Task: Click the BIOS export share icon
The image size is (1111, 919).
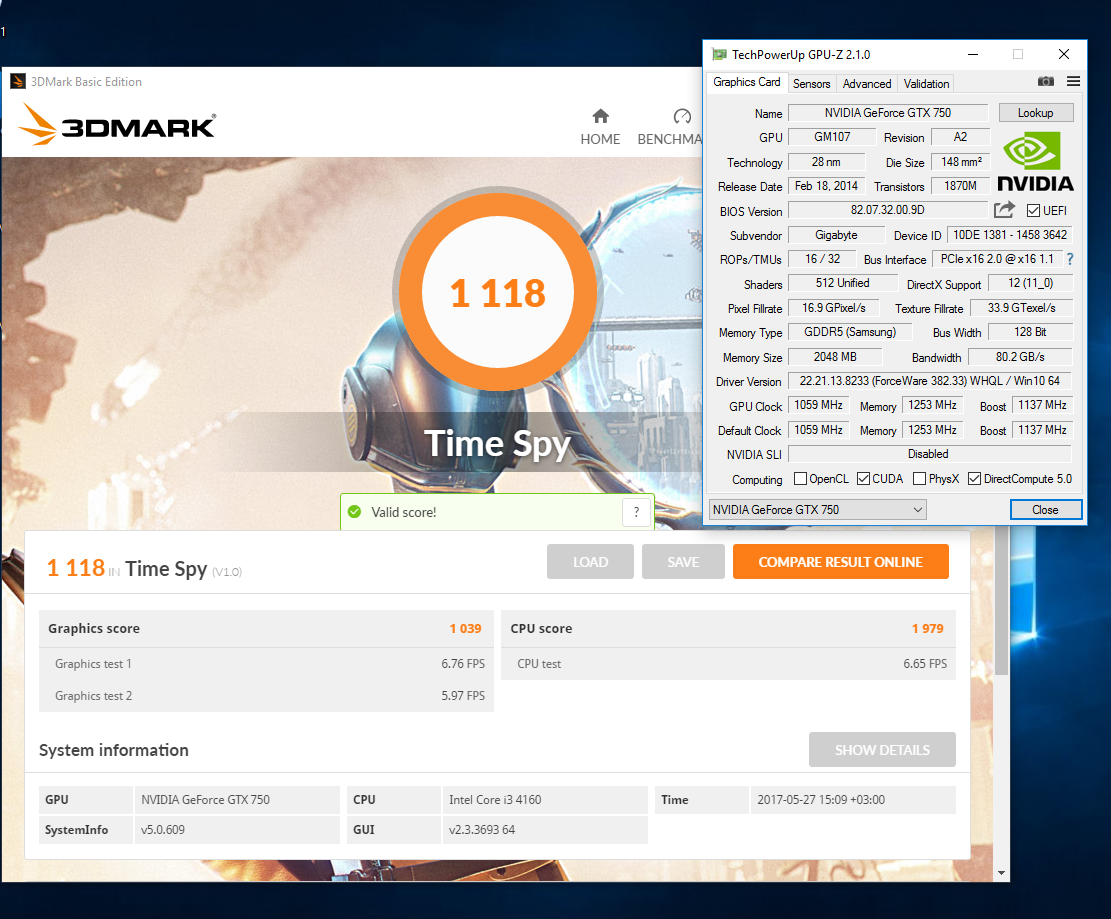Action: point(1004,210)
